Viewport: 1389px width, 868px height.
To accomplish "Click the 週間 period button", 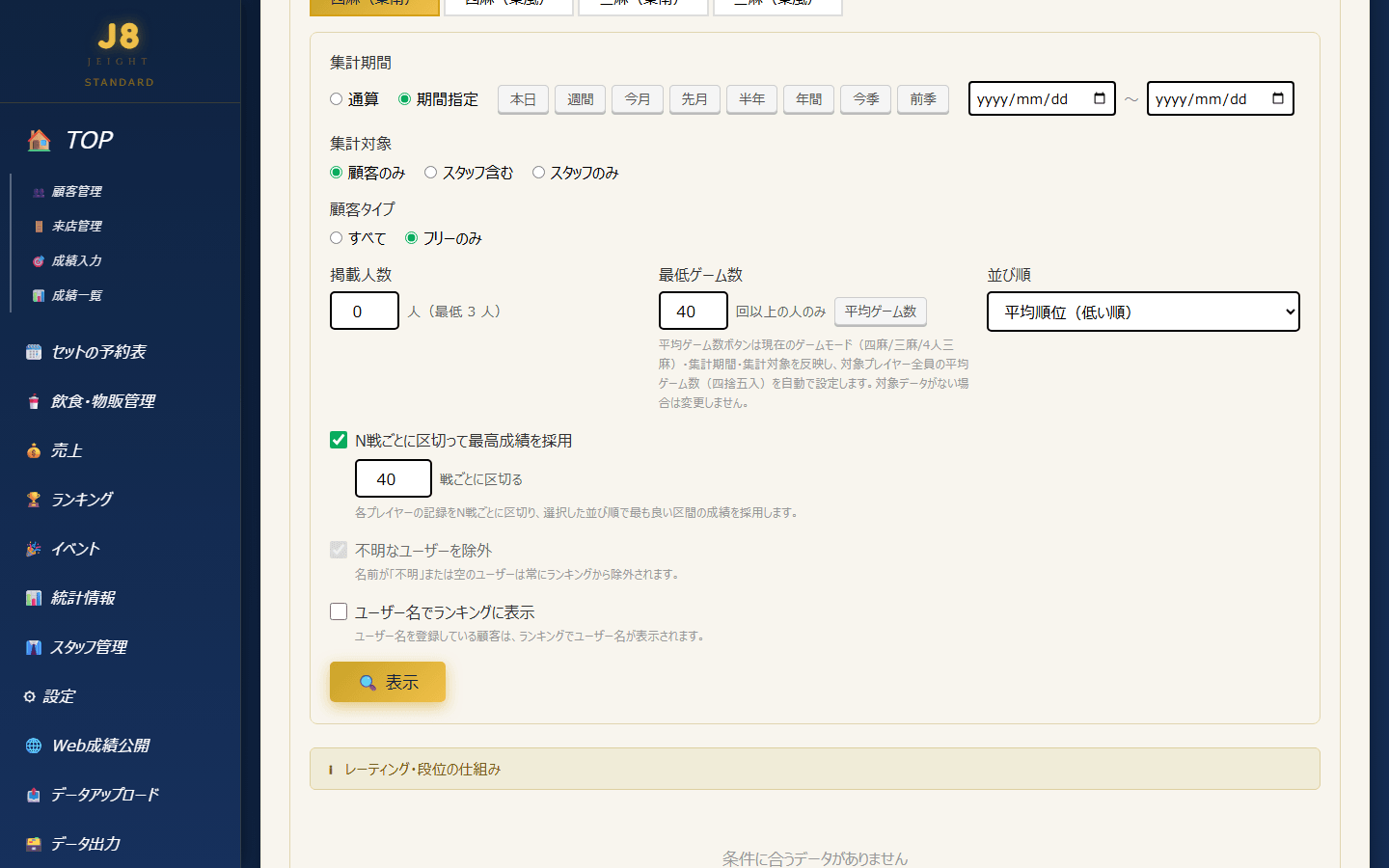I will pyautogui.click(x=581, y=99).
